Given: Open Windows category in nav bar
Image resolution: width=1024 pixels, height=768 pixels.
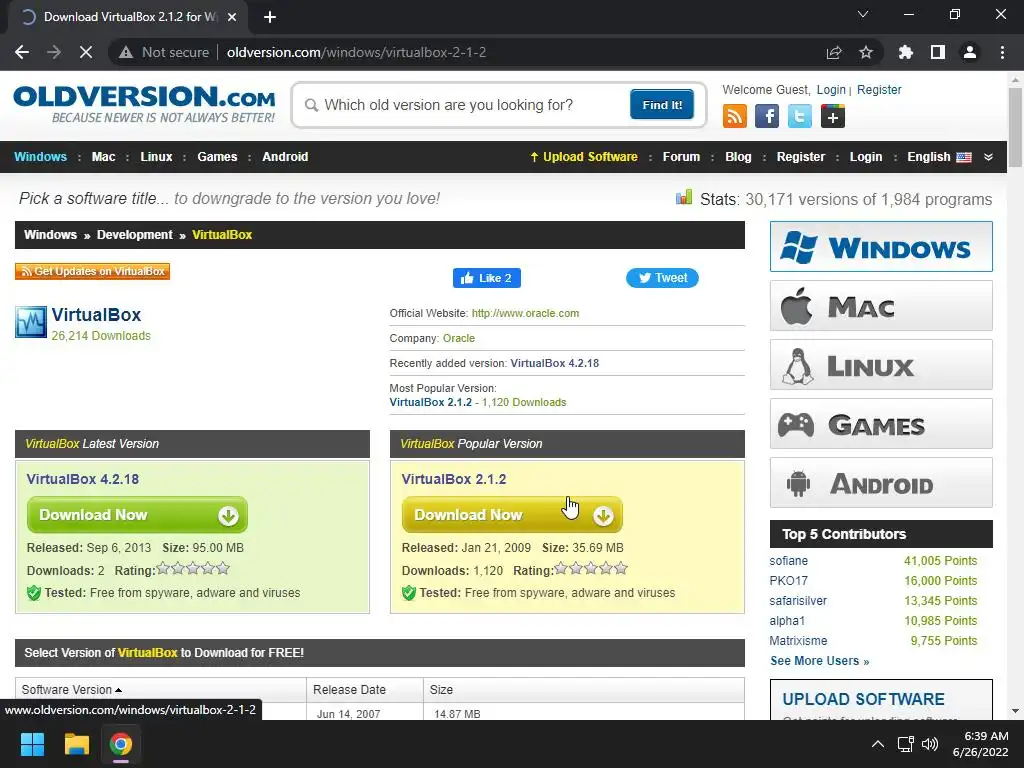Looking at the screenshot, I should pyautogui.click(x=40, y=157).
